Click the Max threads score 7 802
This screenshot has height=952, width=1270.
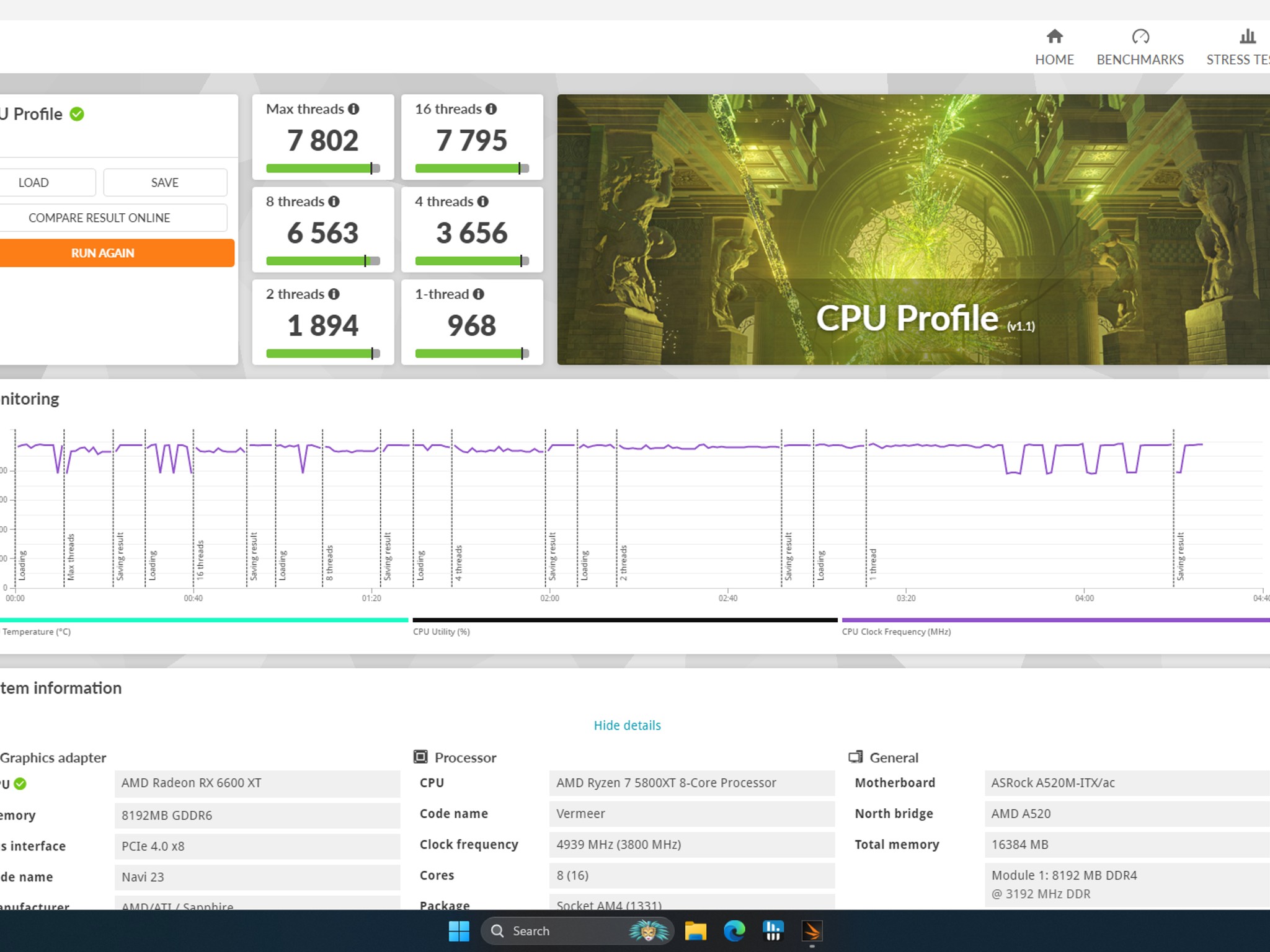tap(322, 141)
